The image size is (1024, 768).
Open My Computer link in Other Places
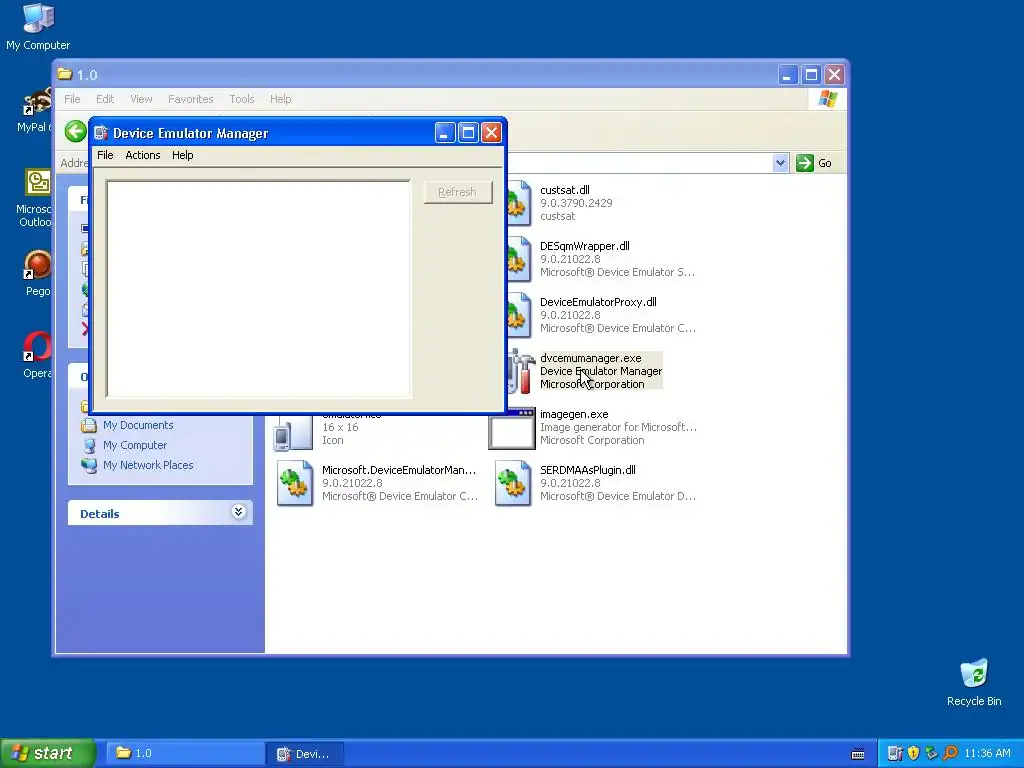coord(135,445)
